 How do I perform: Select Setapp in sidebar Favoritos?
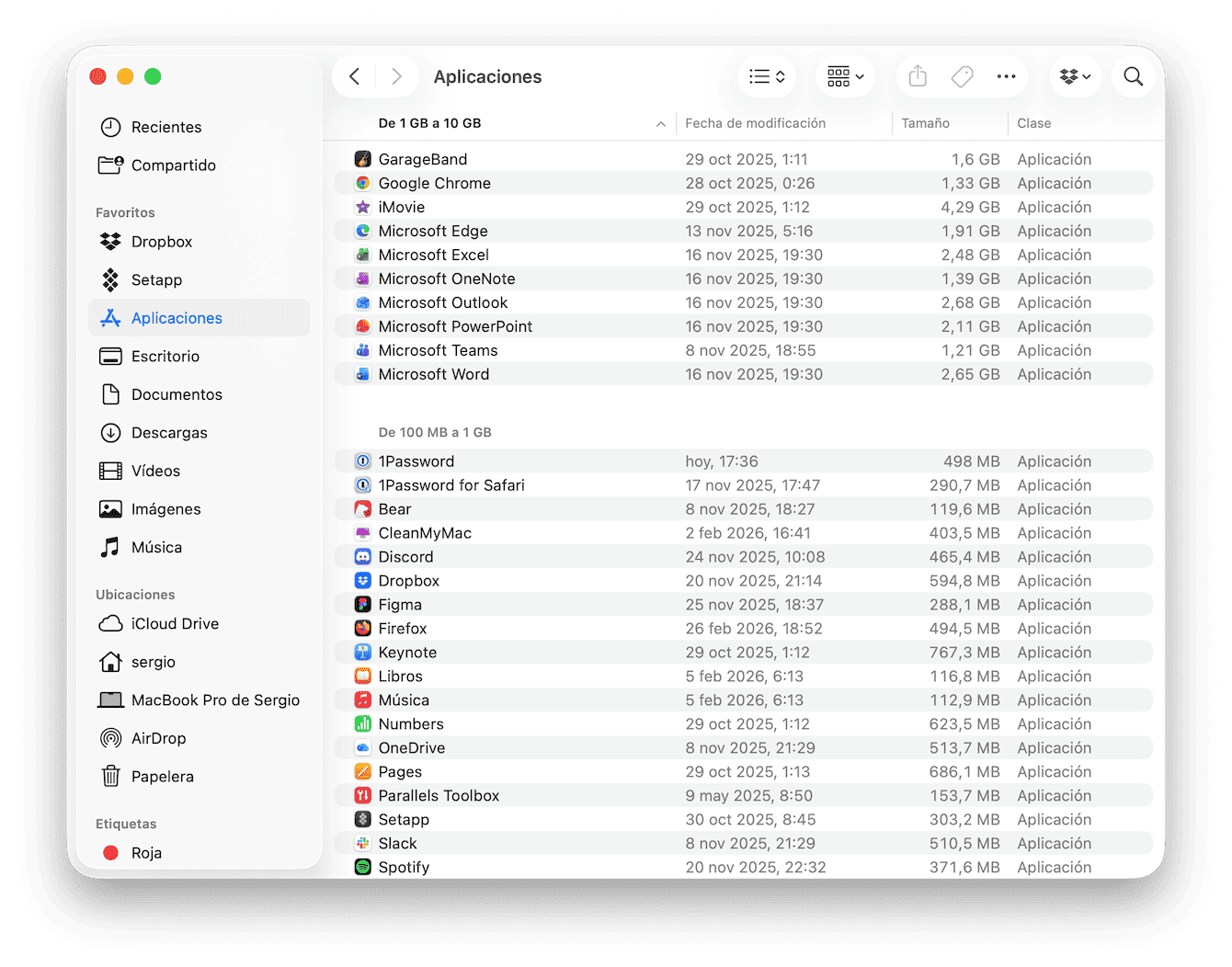pos(199,280)
